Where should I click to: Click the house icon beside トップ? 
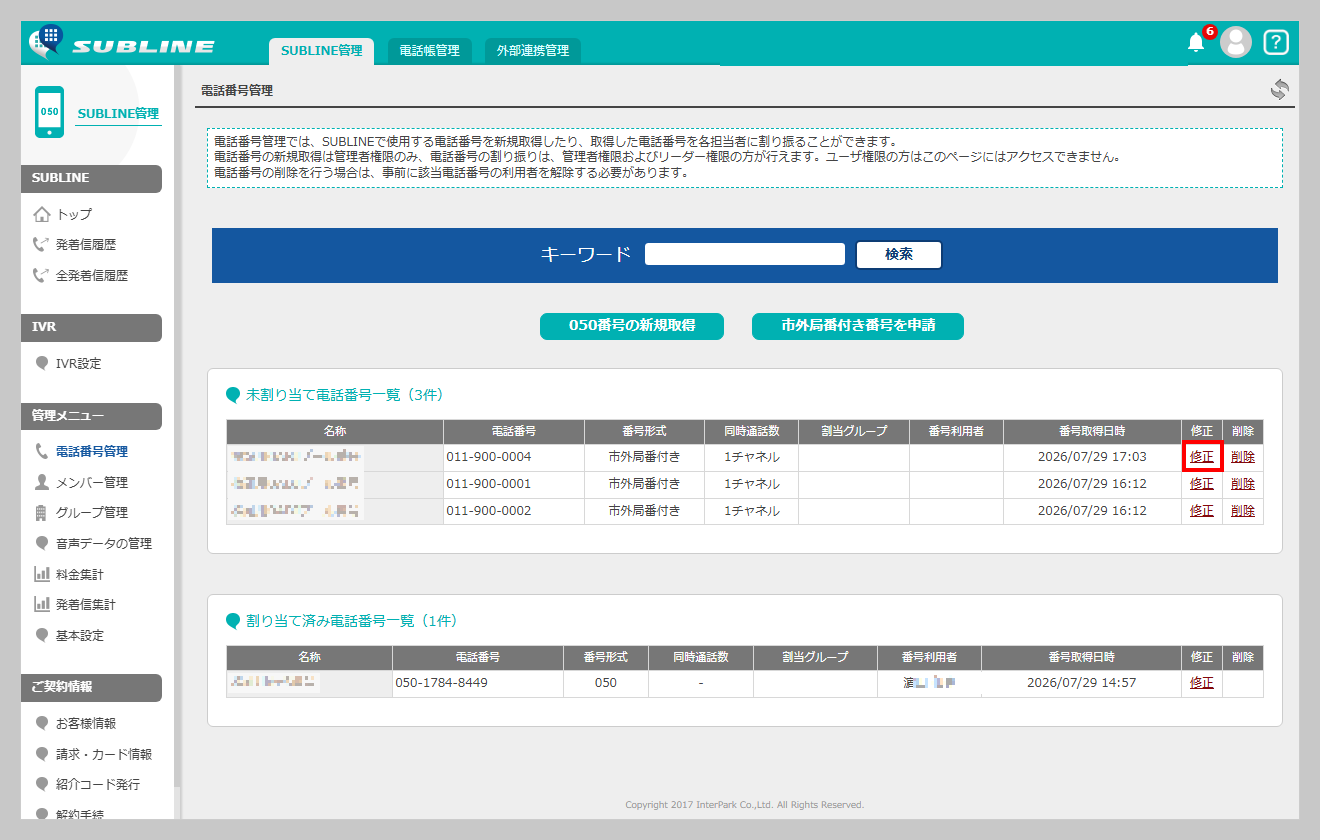[x=41, y=214]
